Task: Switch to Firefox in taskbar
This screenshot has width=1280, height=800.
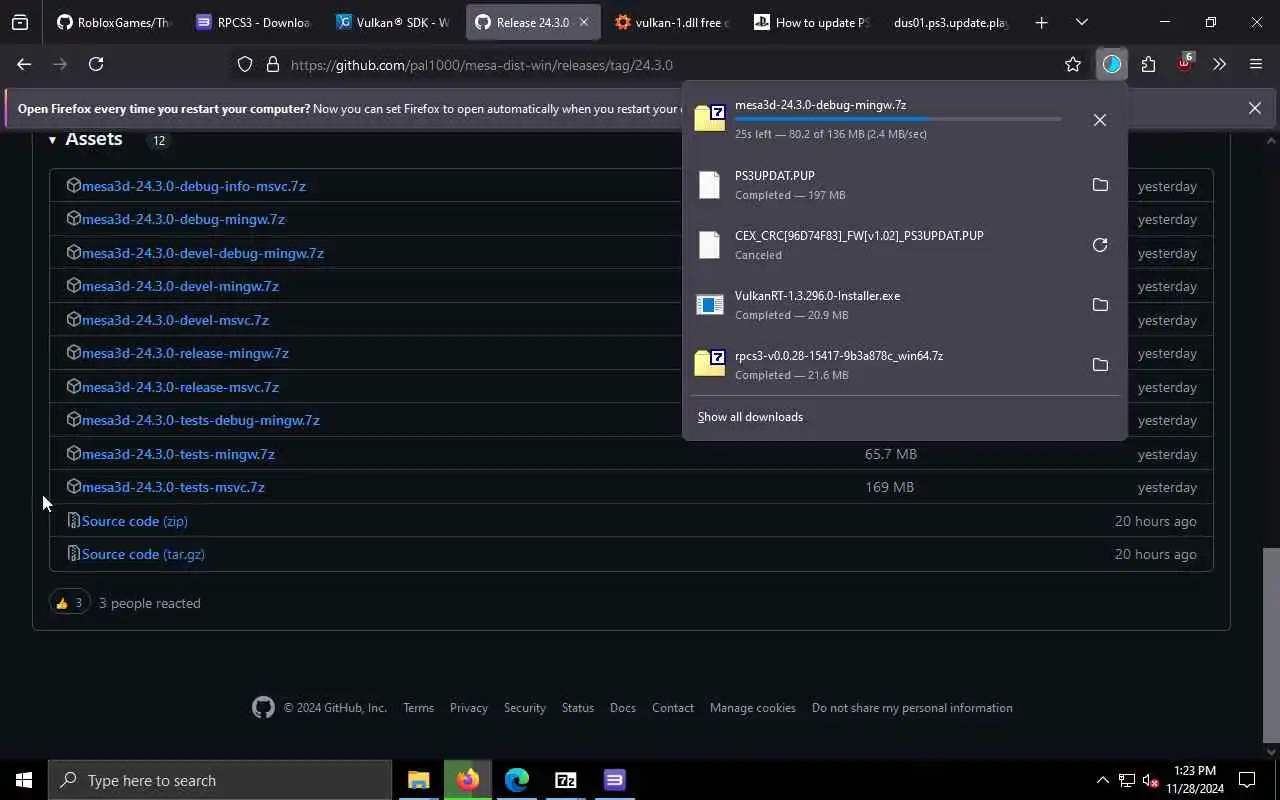Action: pyautogui.click(x=468, y=780)
